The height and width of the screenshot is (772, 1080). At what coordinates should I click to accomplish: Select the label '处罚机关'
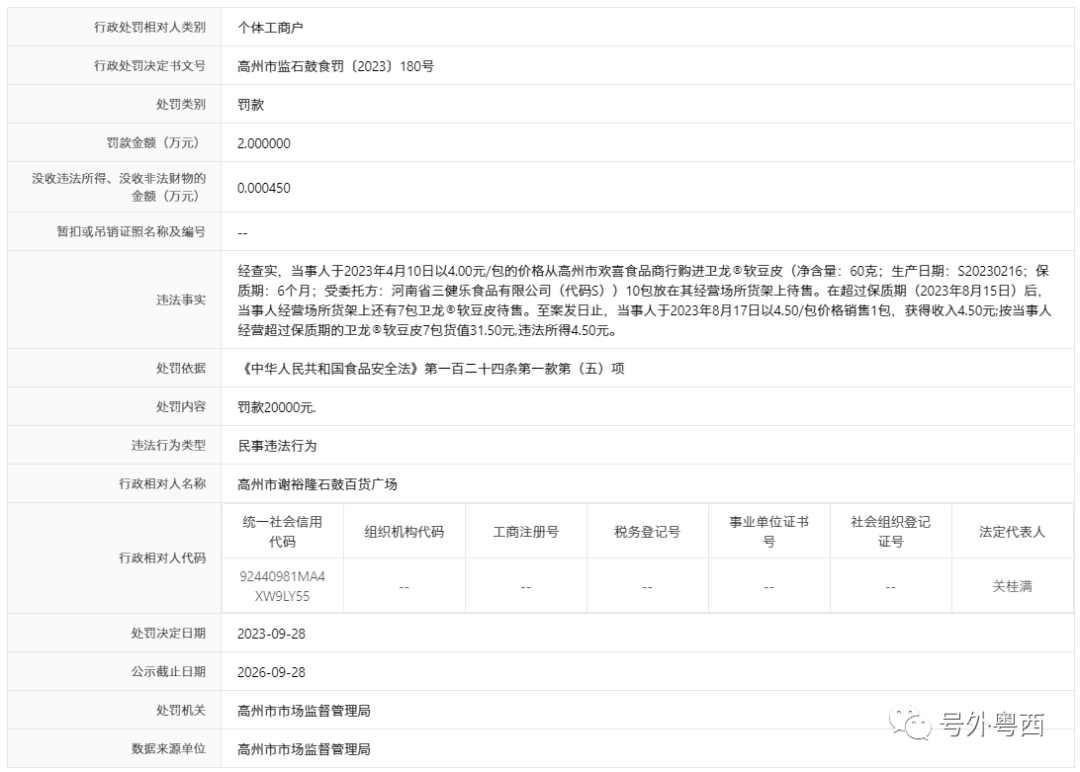point(180,711)
